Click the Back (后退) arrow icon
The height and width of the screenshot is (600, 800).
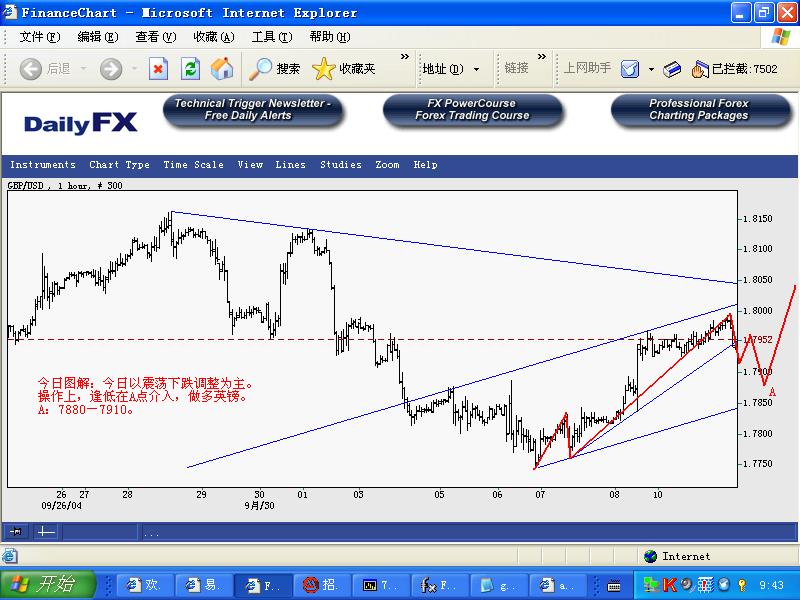tap(30, 68)
